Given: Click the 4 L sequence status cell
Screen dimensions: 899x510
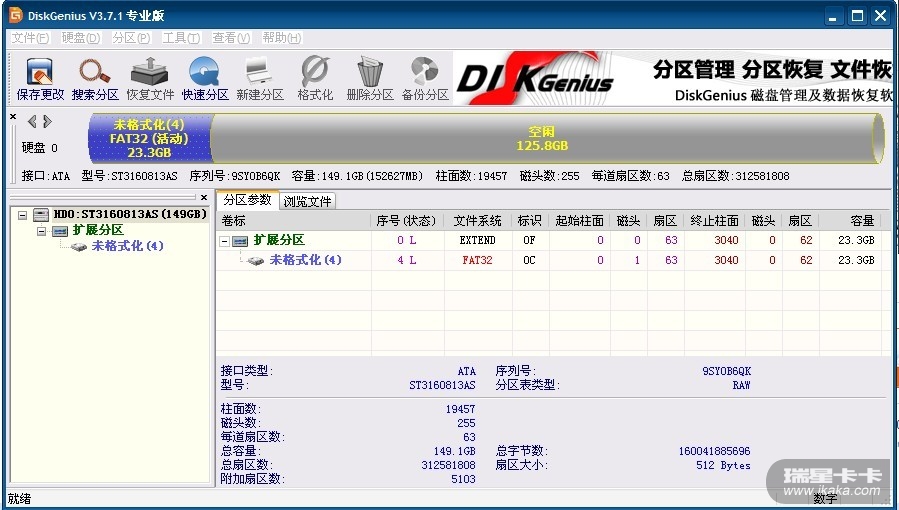Looking at the screenshot, I should 407,261.
